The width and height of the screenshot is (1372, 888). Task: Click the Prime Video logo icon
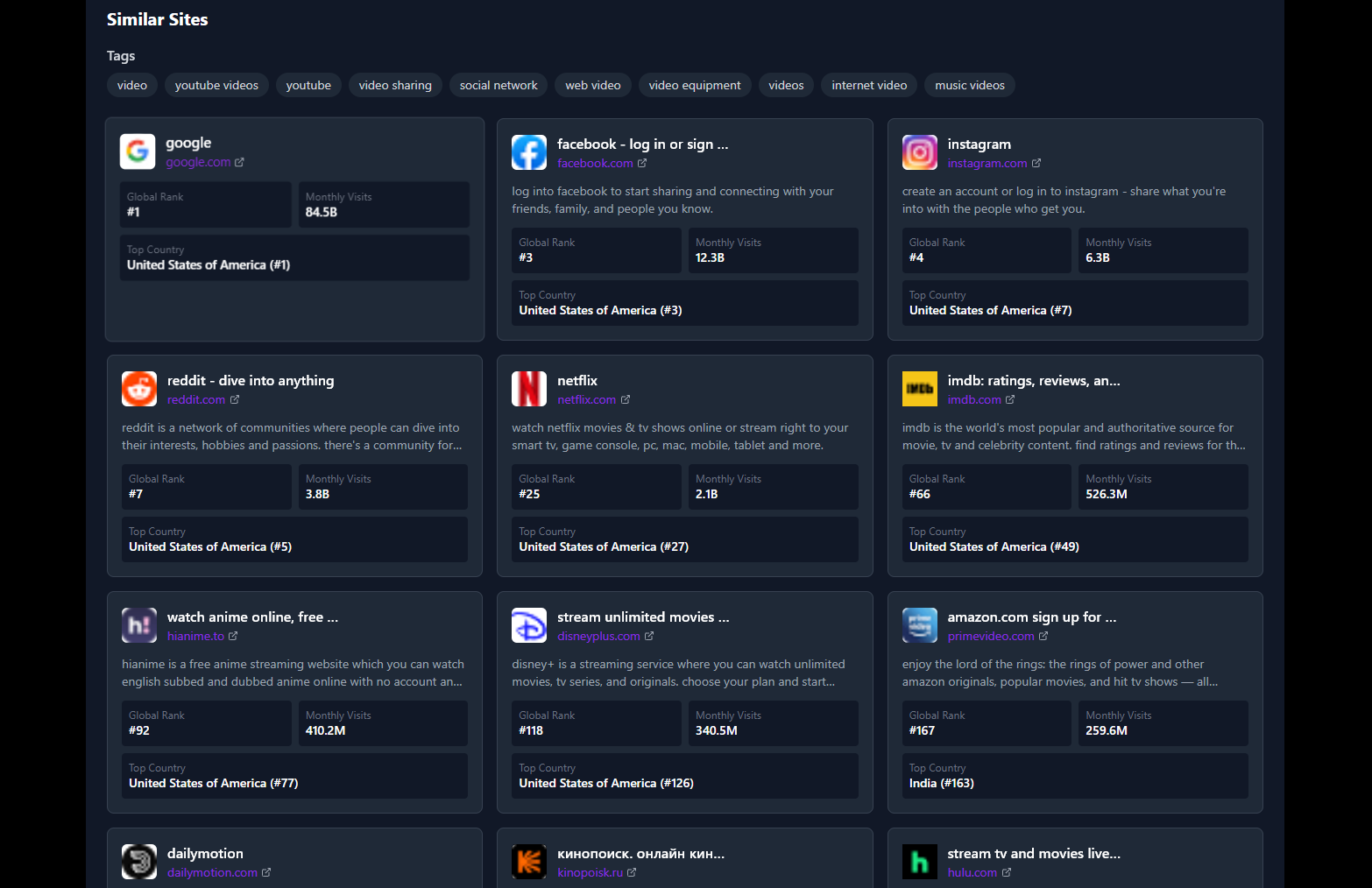920,625
